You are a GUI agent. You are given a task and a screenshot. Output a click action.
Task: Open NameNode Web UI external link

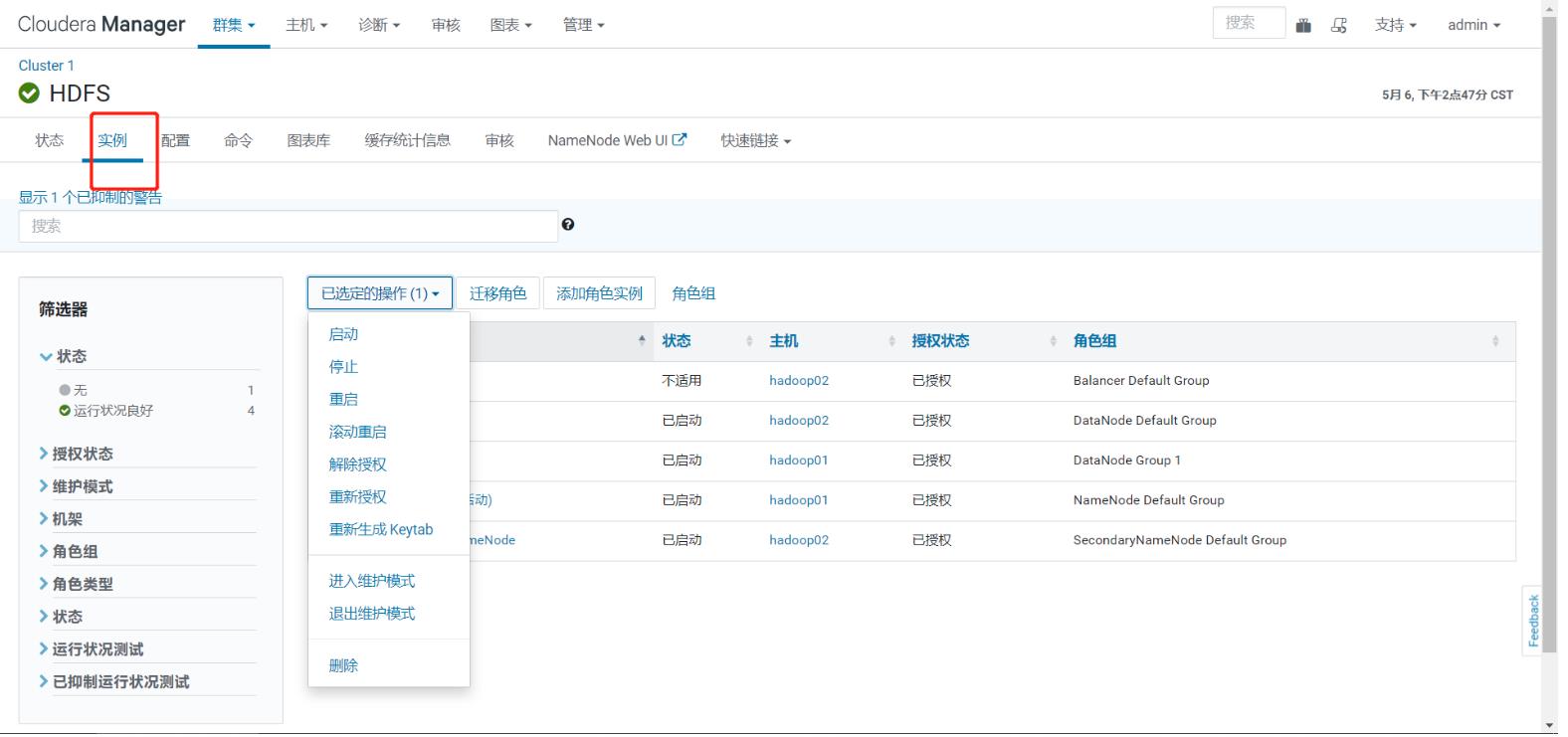point(617,141)
